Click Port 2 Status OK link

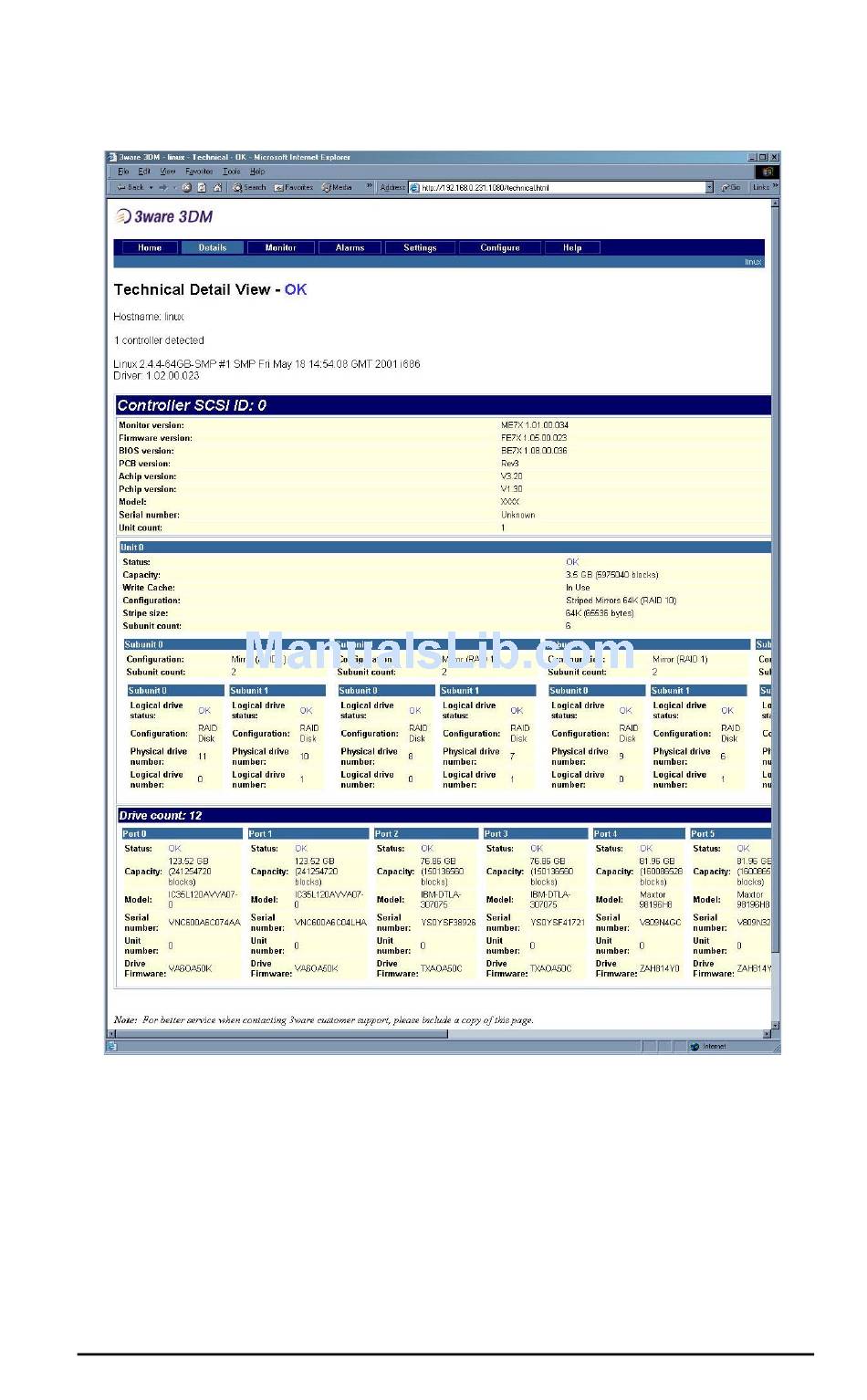(427, 849)
